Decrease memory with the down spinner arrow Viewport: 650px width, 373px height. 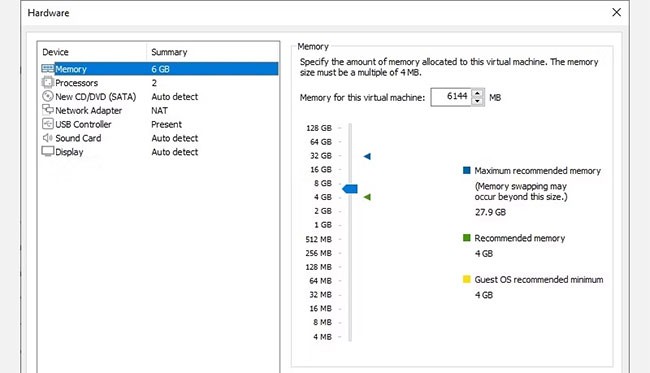pos(478,101)
